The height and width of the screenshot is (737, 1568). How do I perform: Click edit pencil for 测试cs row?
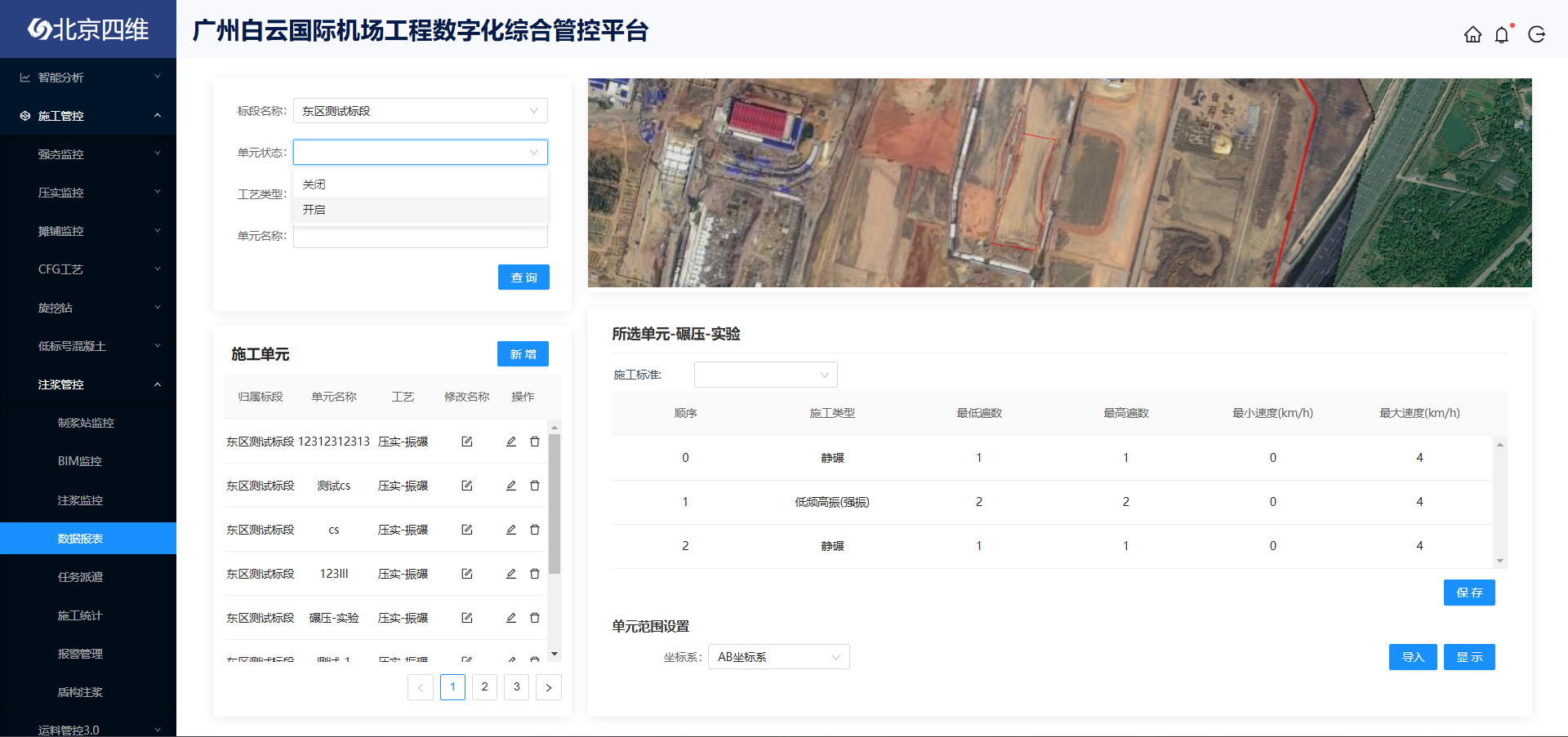pos(511,486)
